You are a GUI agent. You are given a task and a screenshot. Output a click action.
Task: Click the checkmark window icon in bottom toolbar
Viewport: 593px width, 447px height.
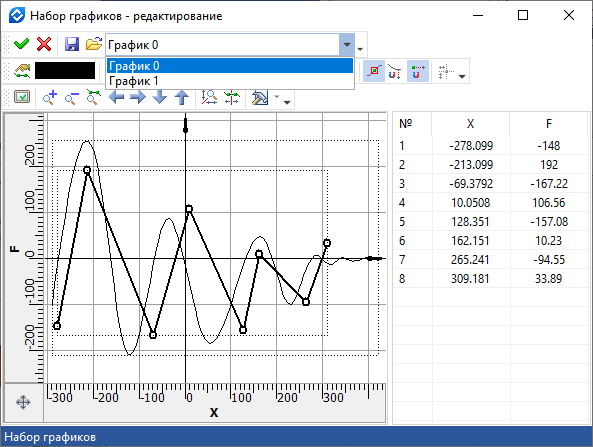(22, 97)
